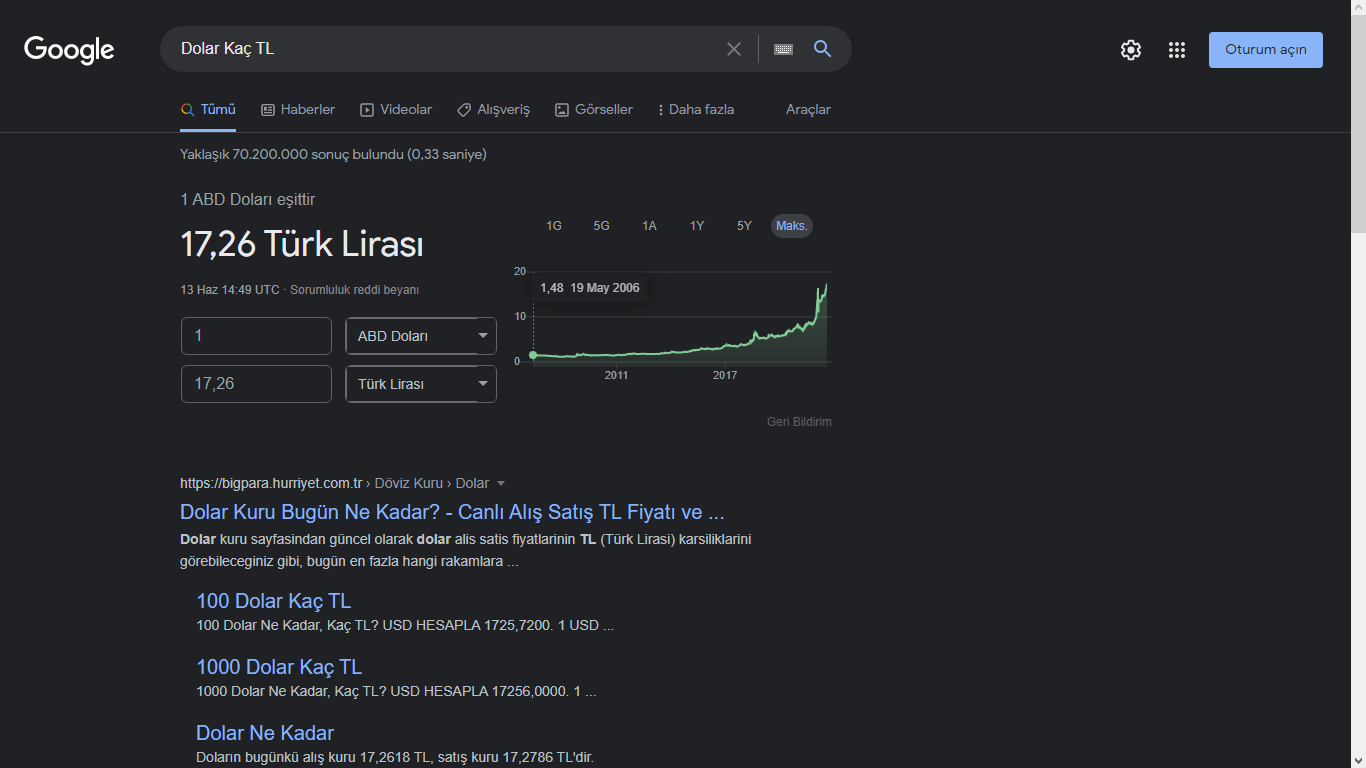Switch to the Videolar tab
The image size is (1366, 768).
pos(396,110)
